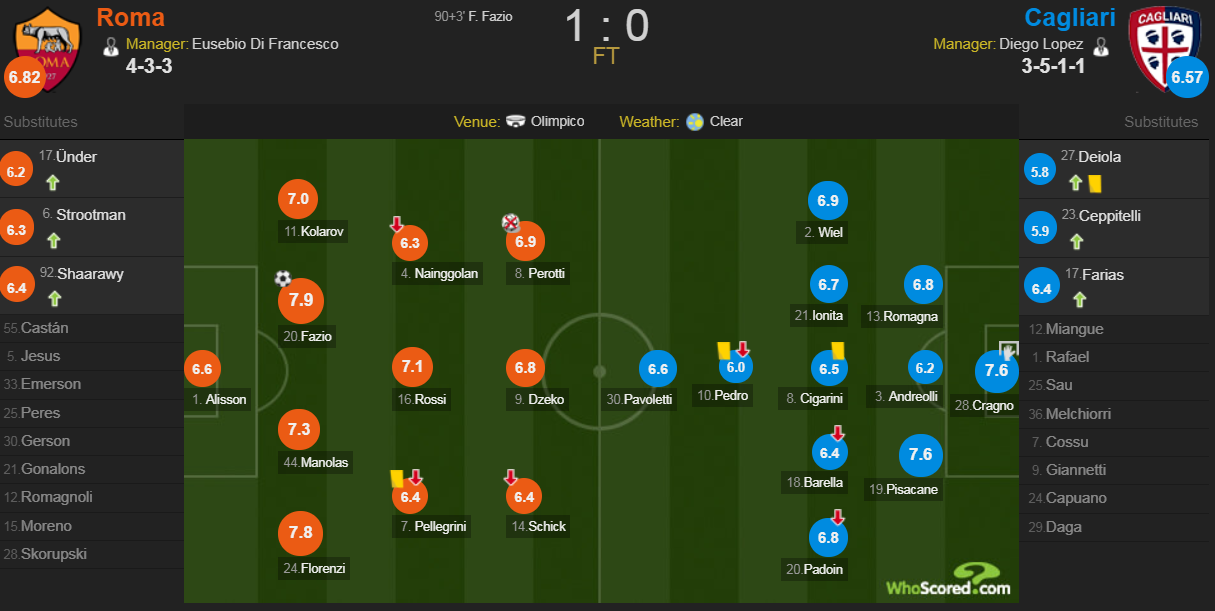Select Strootman in the Roma substitutes list
This screenshot has height=611, width=1215.
coord(91,216)
